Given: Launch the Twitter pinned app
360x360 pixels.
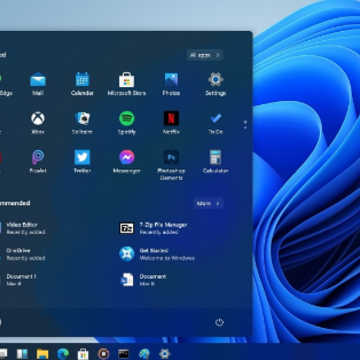Looking at the screenshot, I should click(x=82, y=162).
